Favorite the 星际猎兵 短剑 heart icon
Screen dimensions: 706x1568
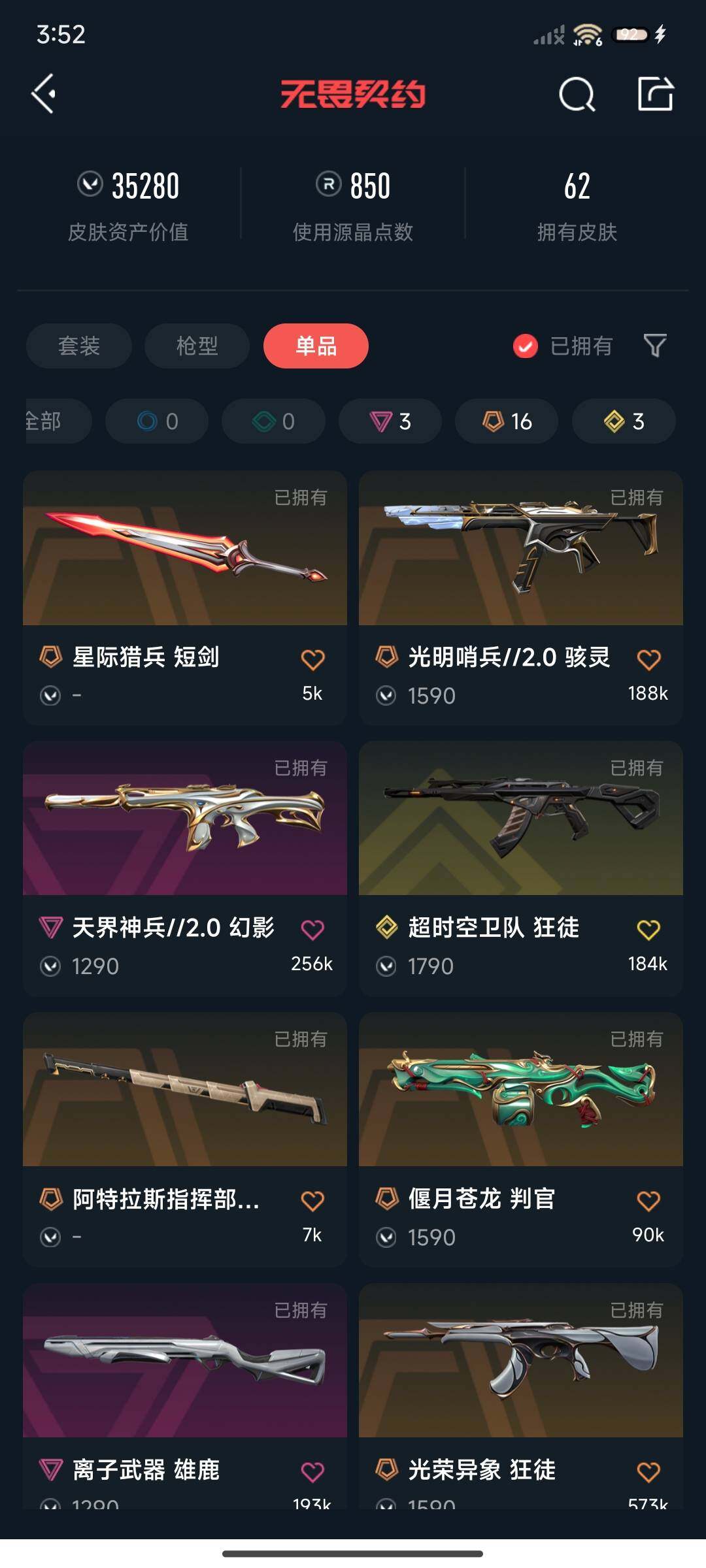(x=312, y=659)
